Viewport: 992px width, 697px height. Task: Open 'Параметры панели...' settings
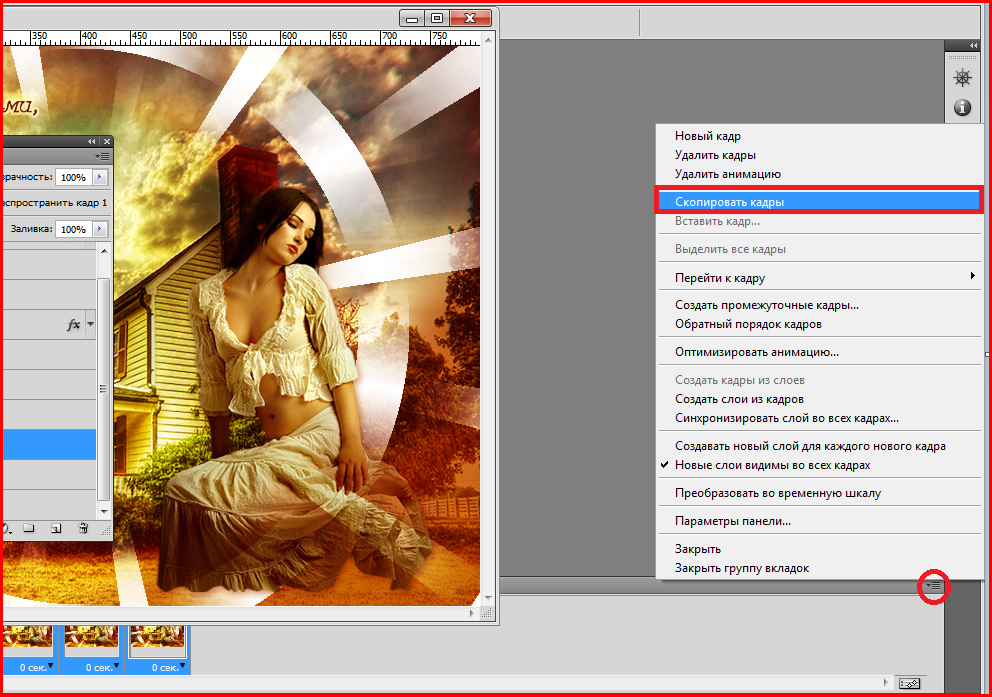(x=733, y=521)
